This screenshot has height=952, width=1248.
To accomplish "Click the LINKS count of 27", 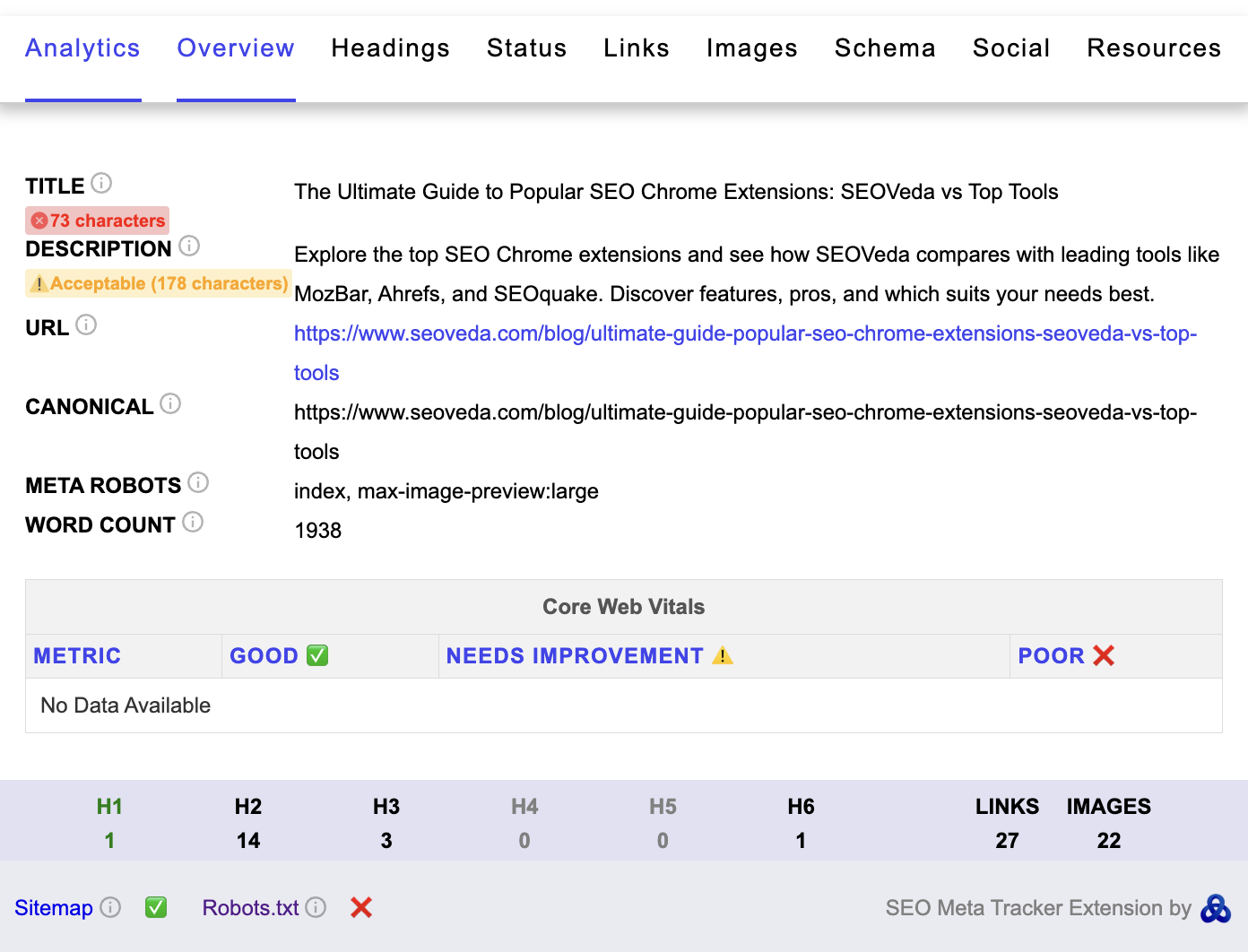I will click(x=1007, y=841).
